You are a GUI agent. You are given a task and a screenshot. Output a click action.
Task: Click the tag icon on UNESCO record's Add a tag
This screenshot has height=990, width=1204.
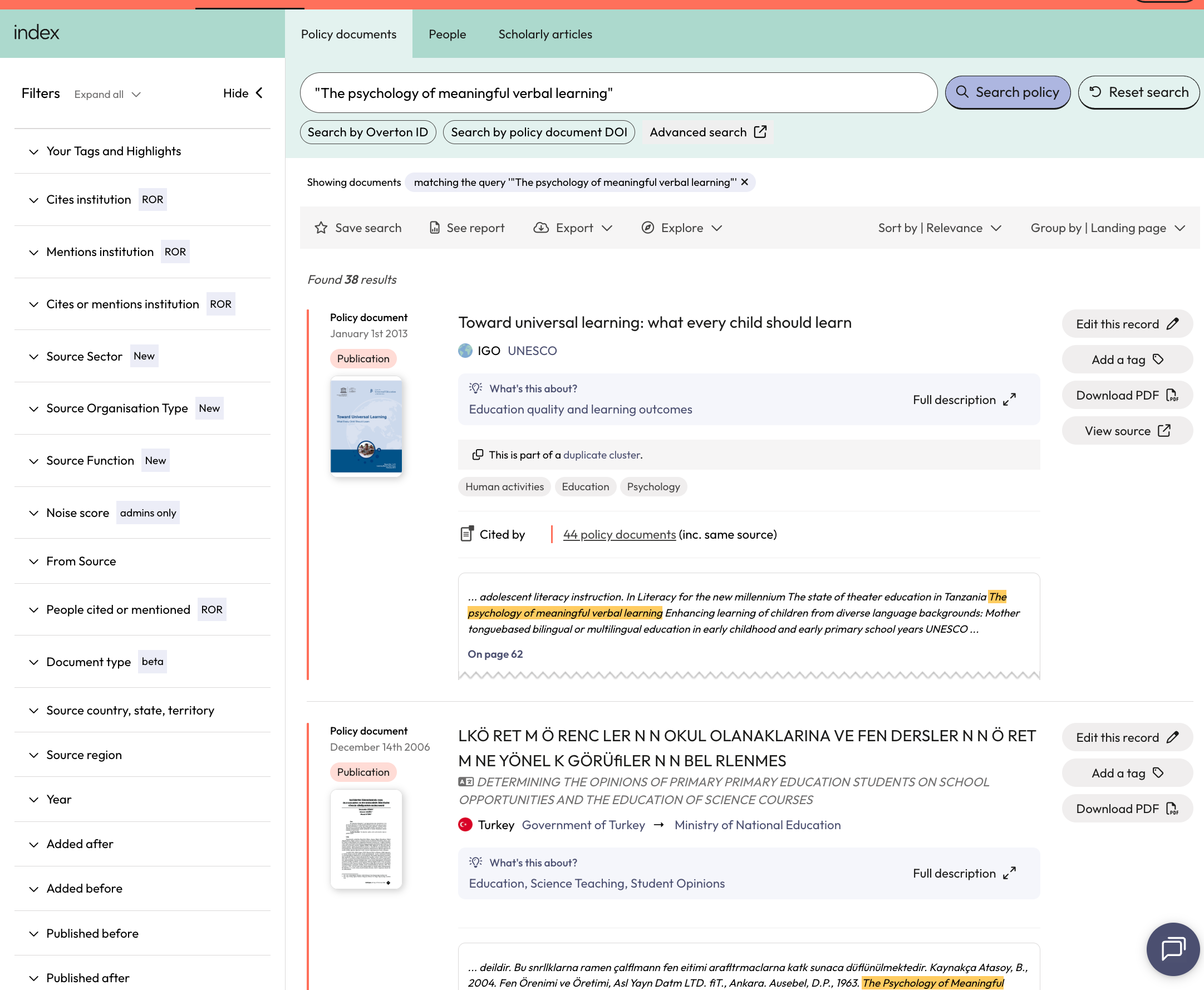1158,359
